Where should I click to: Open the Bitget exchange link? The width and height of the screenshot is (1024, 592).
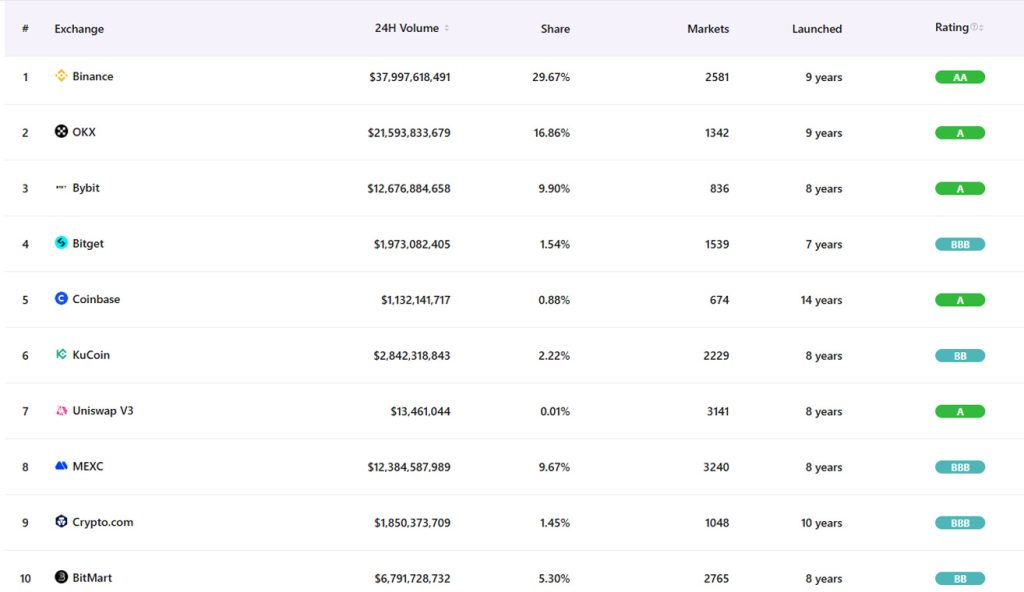(88, 244)
